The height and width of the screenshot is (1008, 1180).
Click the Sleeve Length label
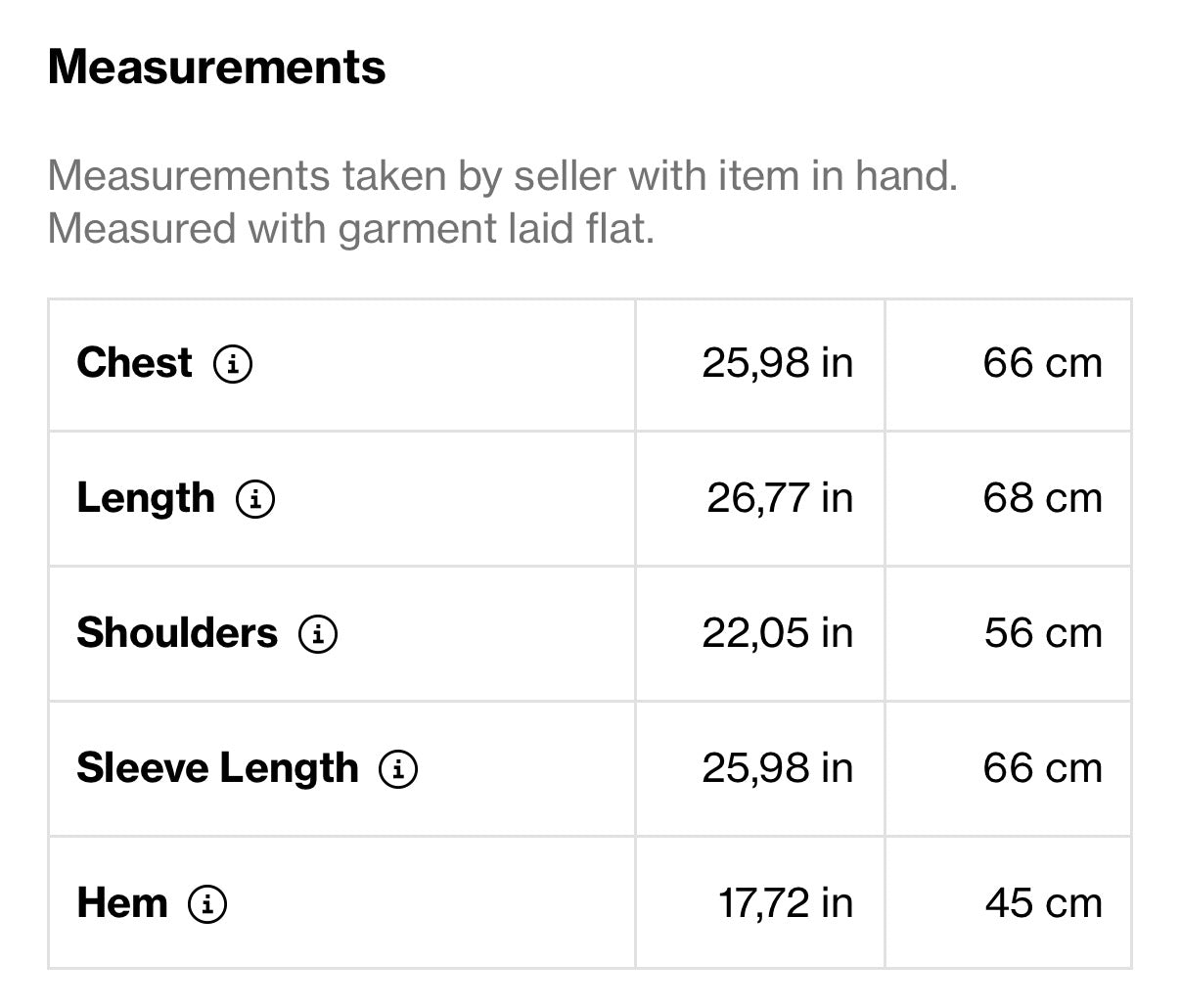(x=217, y=768)
